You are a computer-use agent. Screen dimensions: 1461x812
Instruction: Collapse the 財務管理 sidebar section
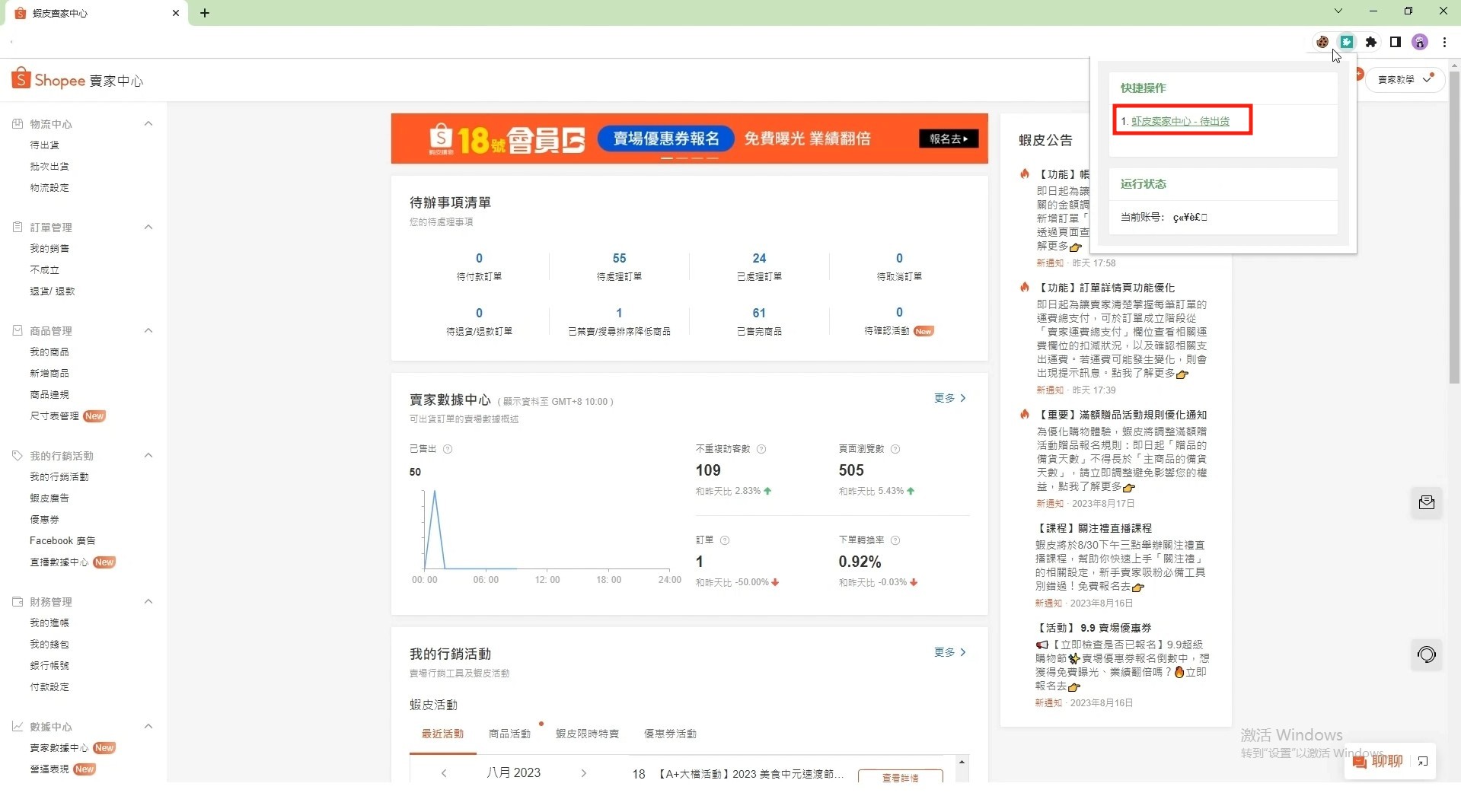[148, 601]
